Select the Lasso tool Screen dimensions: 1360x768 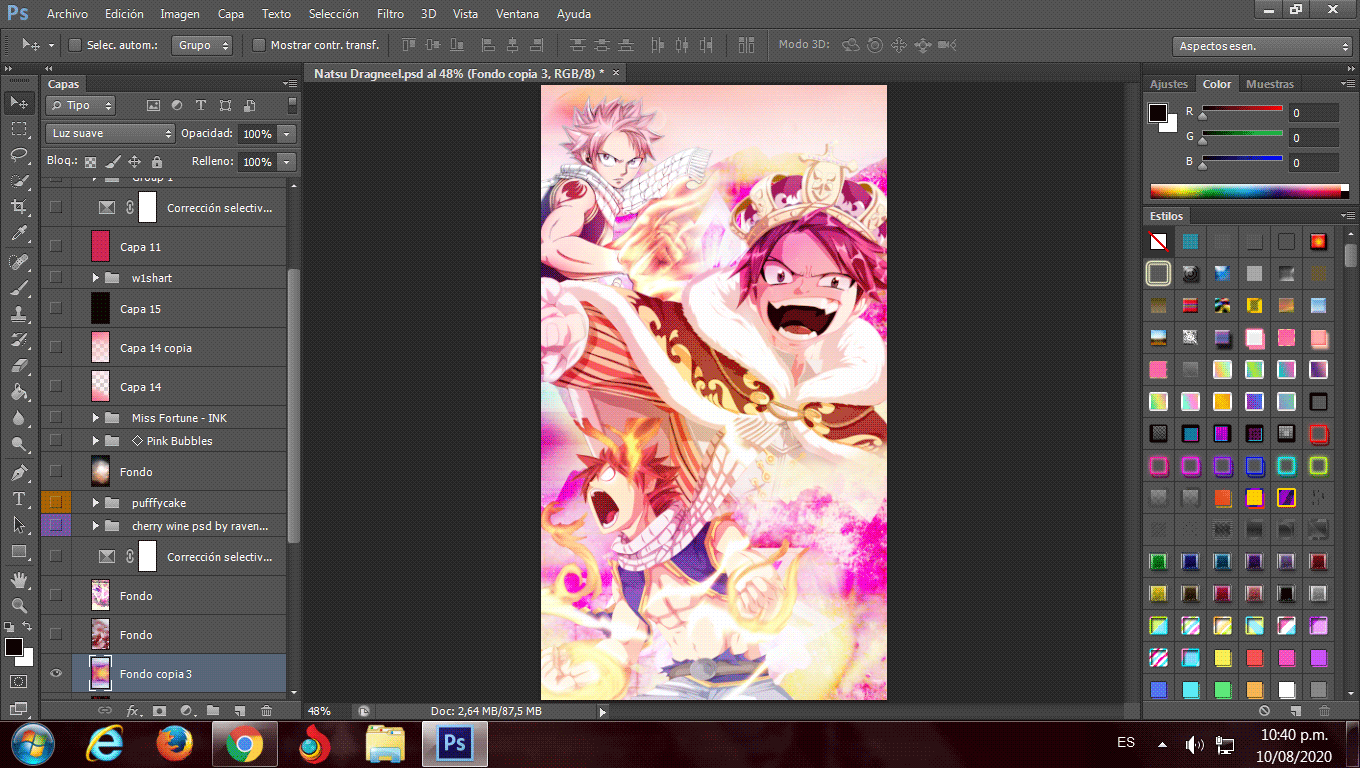click(18, 155)
